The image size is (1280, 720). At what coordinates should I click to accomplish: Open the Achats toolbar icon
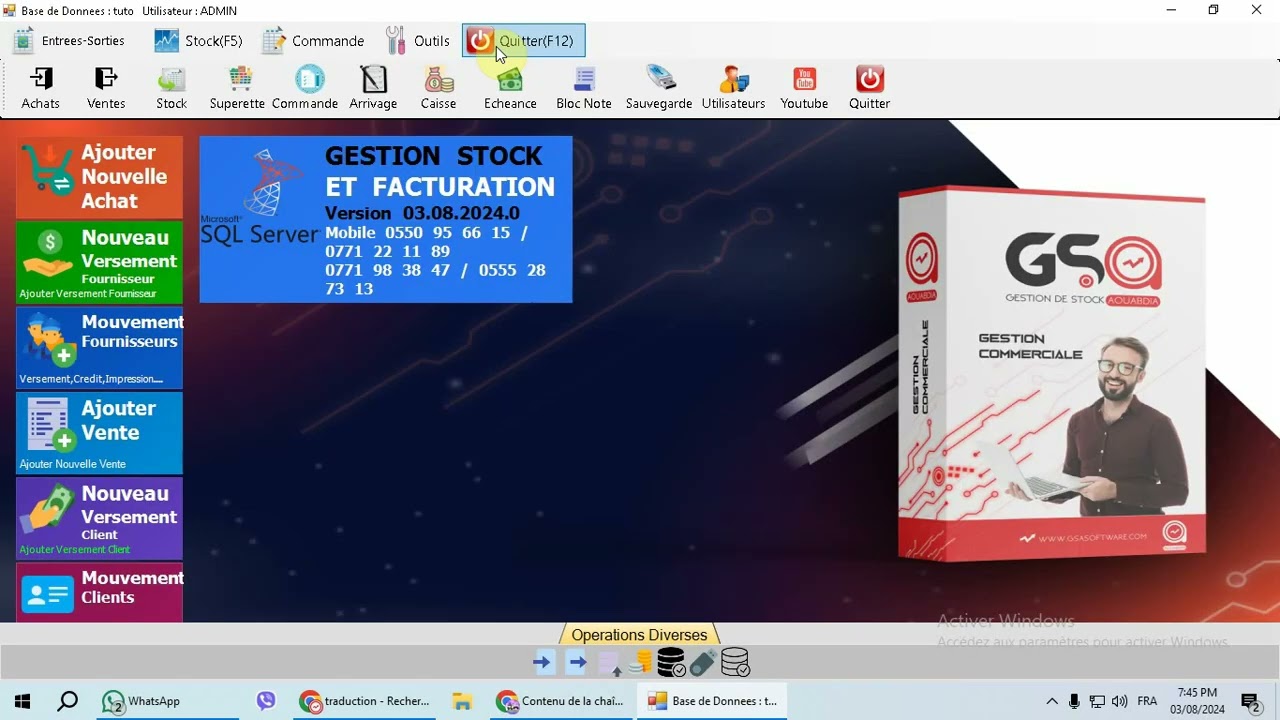[41, 88]
